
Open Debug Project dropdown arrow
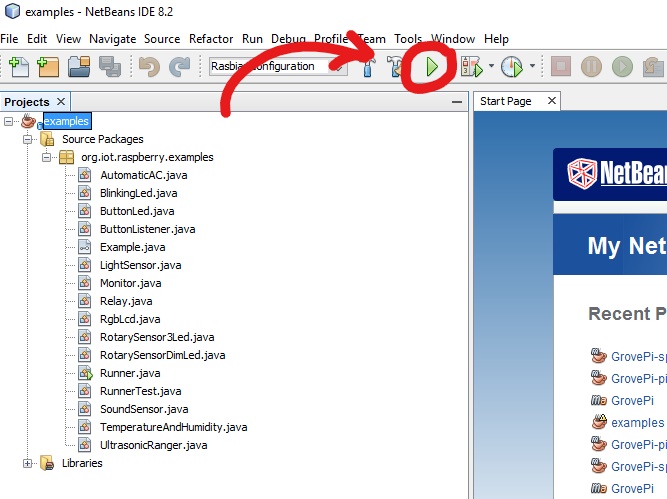tap(491, 66)
